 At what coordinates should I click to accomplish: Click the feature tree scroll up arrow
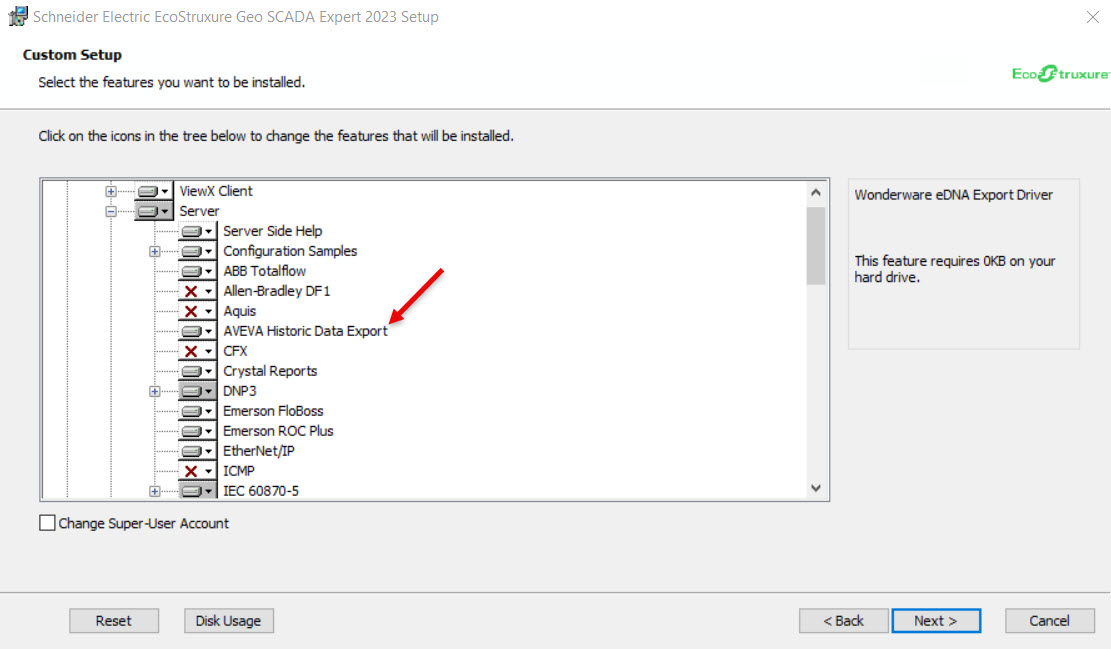(x=816, y=193)
